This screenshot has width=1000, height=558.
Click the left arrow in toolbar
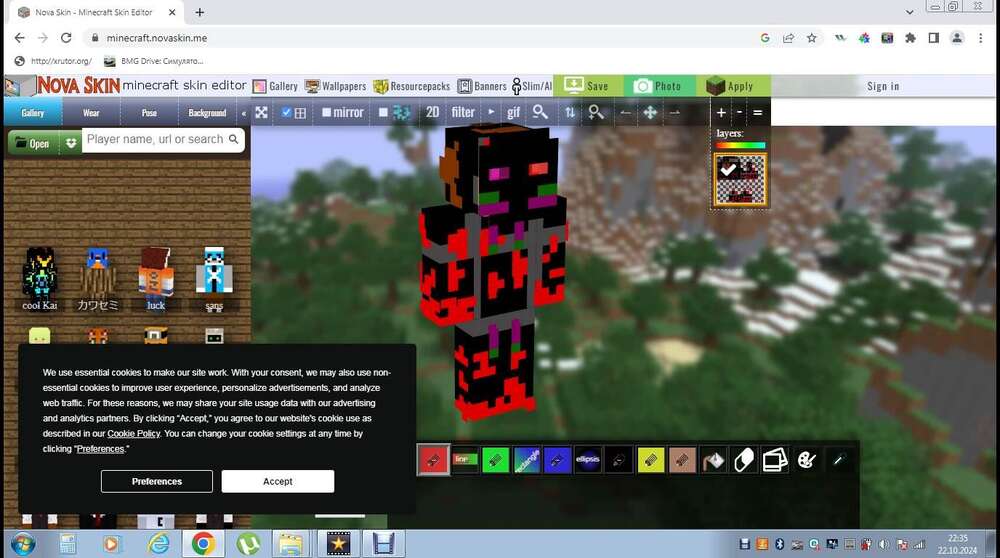tap(625, 113)
